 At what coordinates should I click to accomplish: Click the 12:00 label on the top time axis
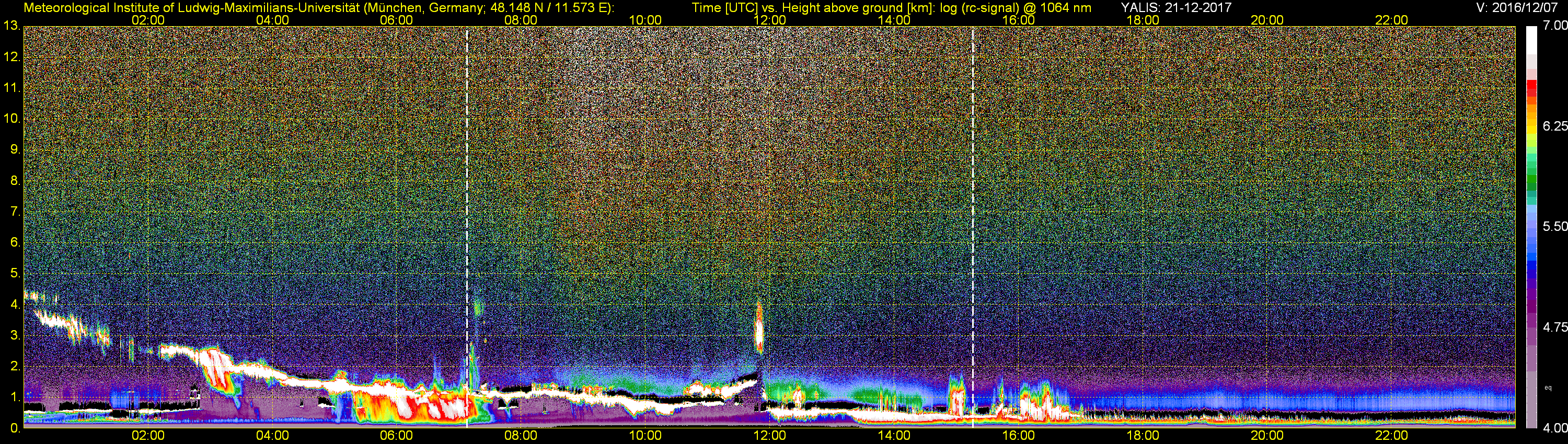click(769, 20)
